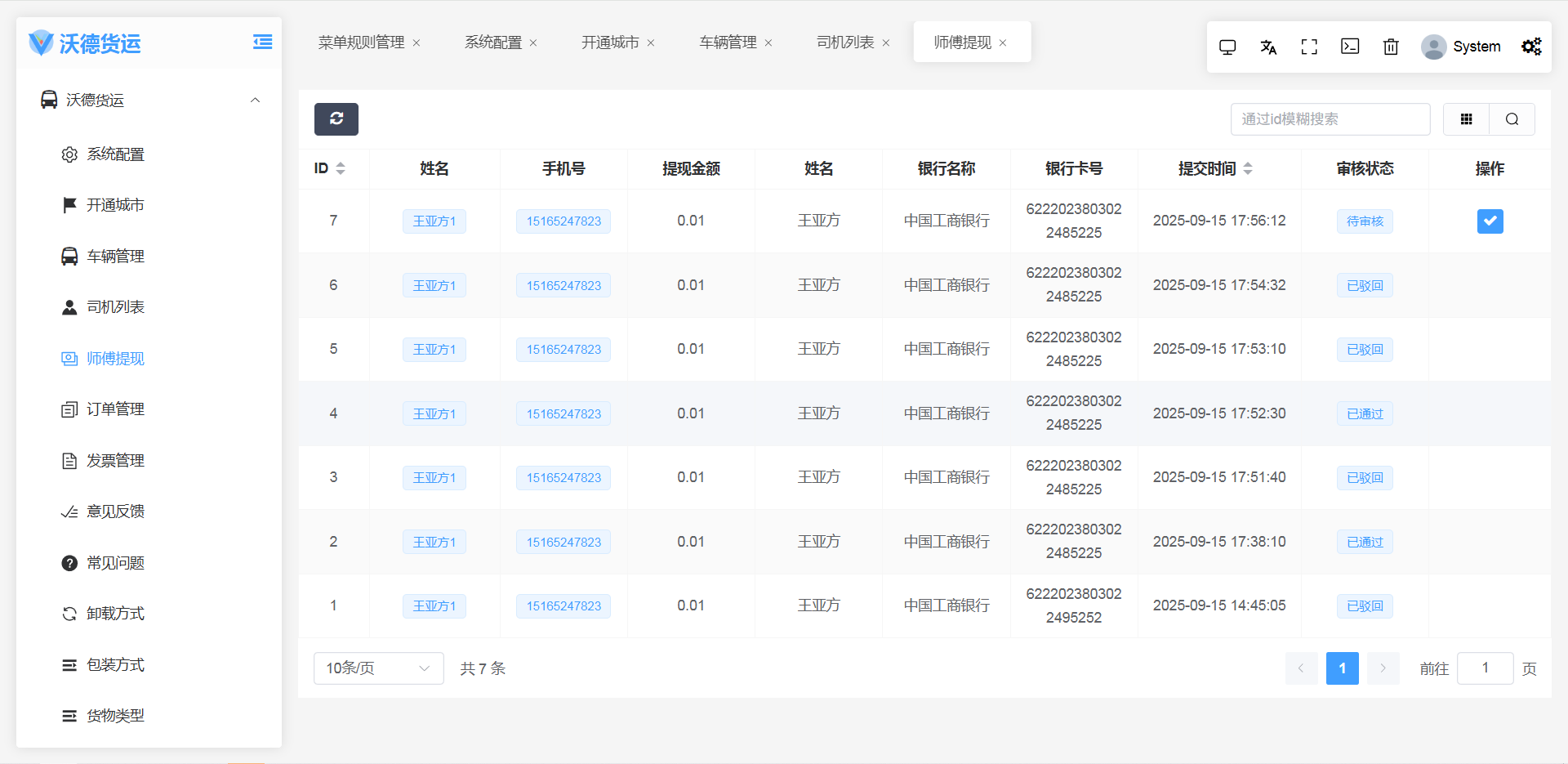1568x764 pixels.
Task: Open layout settings gears icon
Action: click(x=1531, y=47)
